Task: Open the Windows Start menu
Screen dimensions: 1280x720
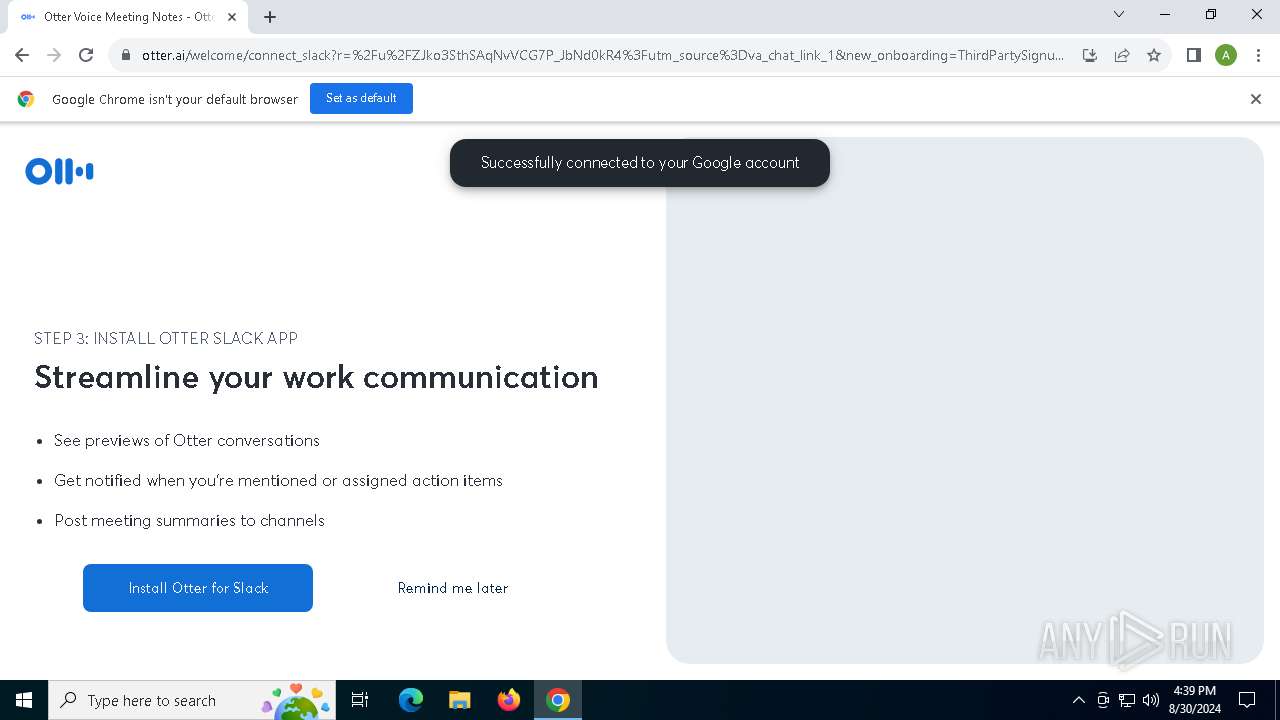Action: click(24, 700)
